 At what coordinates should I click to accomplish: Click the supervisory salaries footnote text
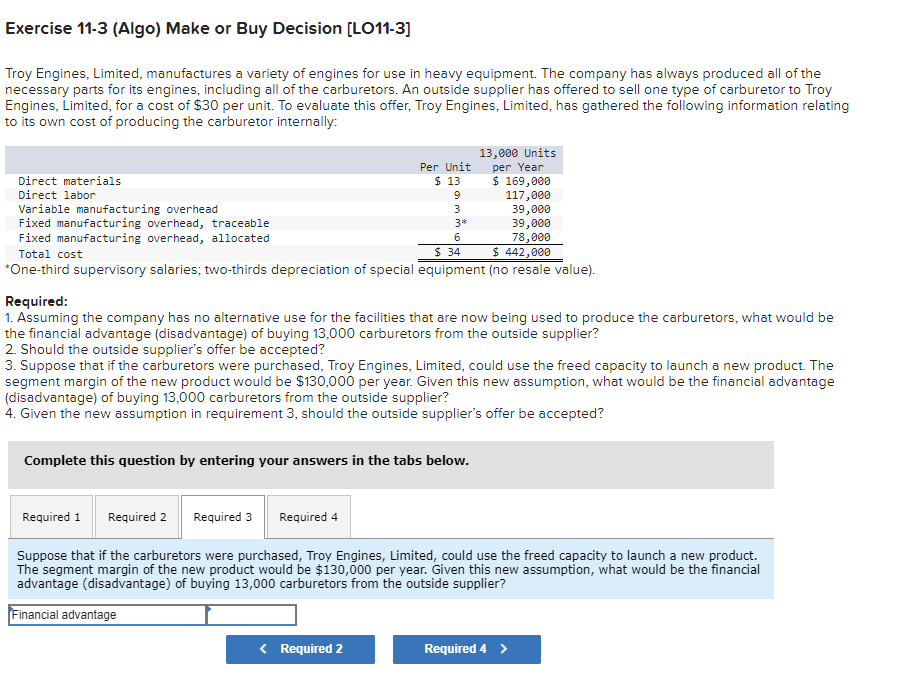pyautogui.click(x=300, y=269)
